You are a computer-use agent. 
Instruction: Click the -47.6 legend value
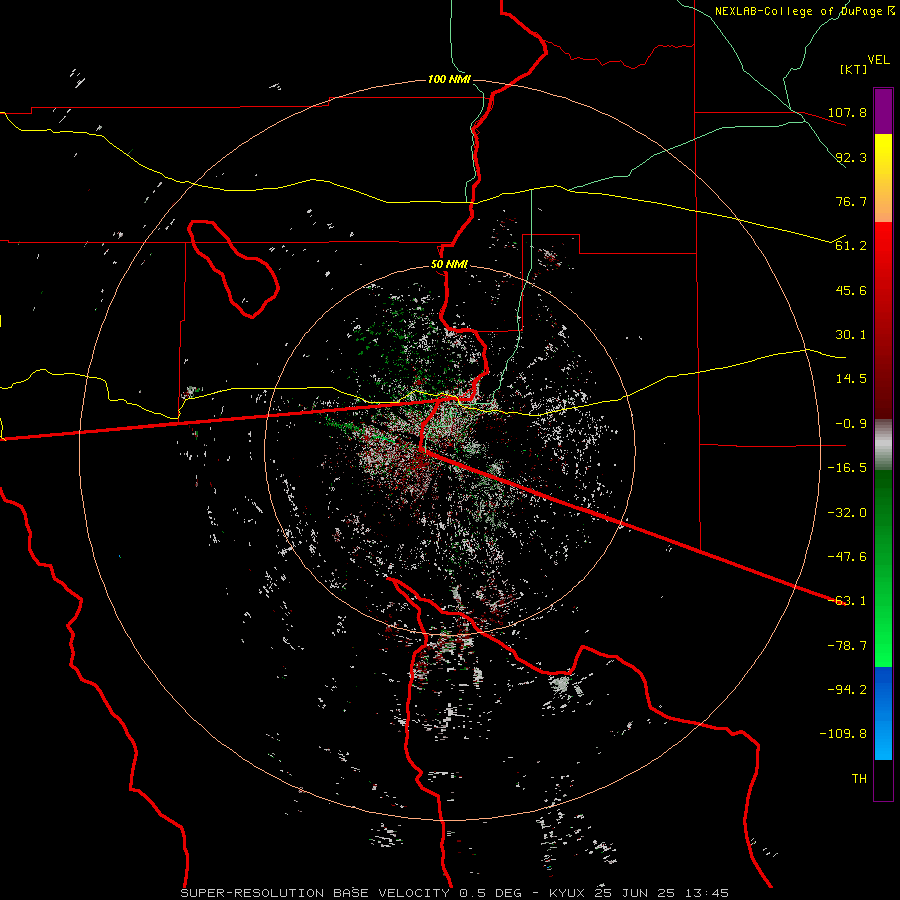[847, 557]
